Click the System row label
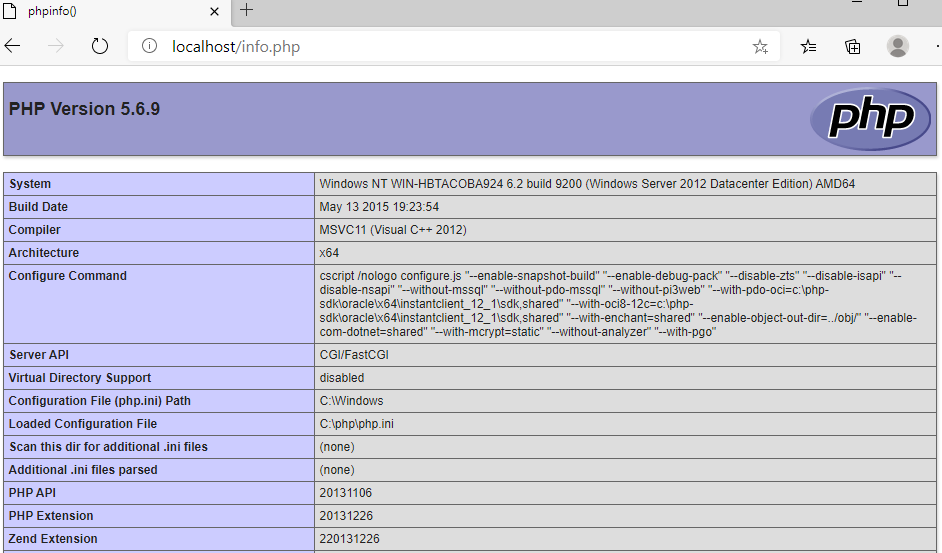Viewport: 942px width, 553px height. pyautogui.click(x=29, y=184)
